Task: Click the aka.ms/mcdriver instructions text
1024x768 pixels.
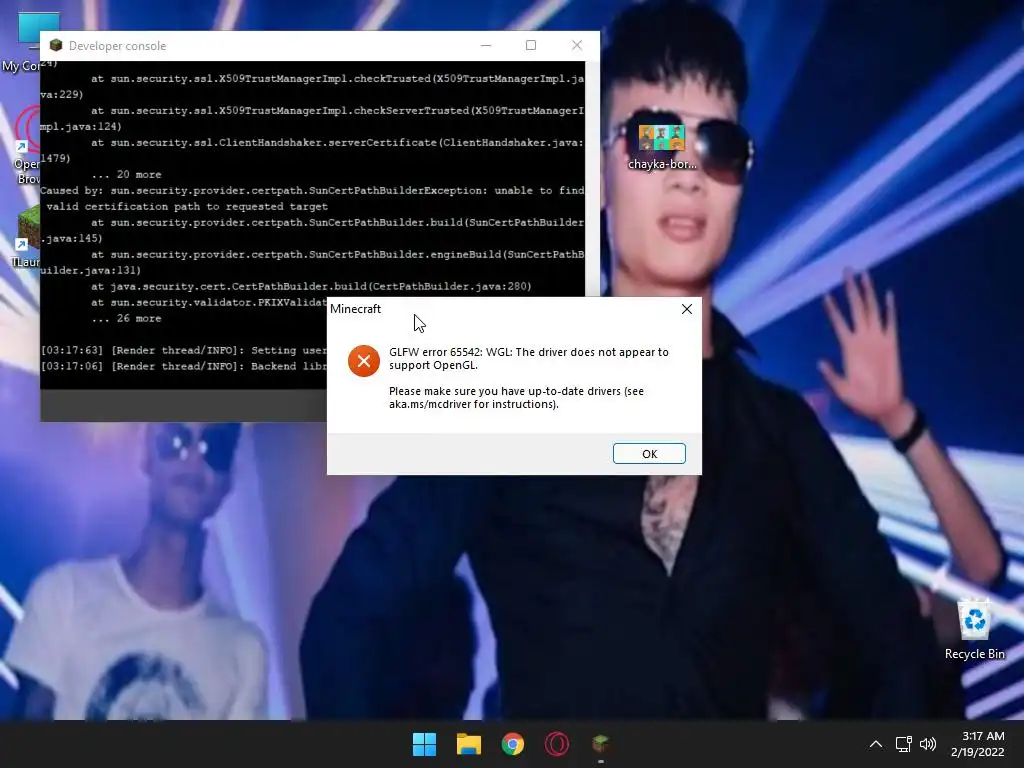Action: pos(516,398)
